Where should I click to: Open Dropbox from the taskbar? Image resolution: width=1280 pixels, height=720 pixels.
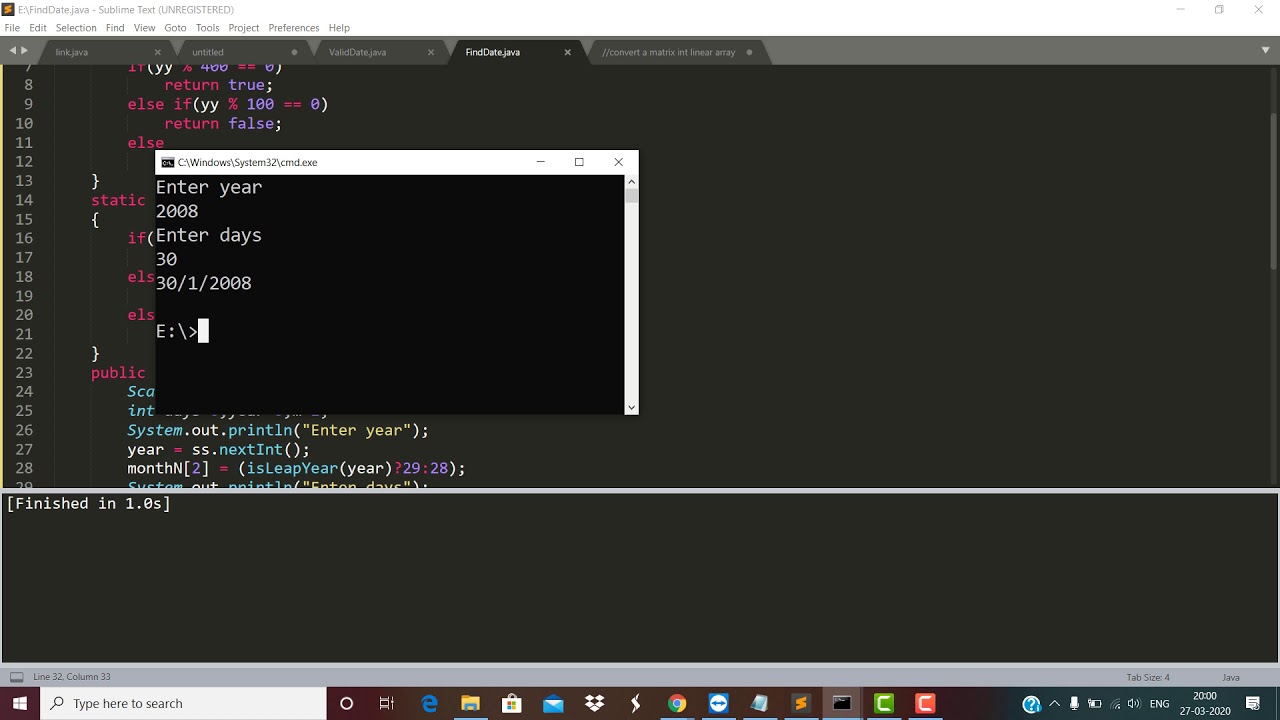pyautogui.click(x=594, y=703)
